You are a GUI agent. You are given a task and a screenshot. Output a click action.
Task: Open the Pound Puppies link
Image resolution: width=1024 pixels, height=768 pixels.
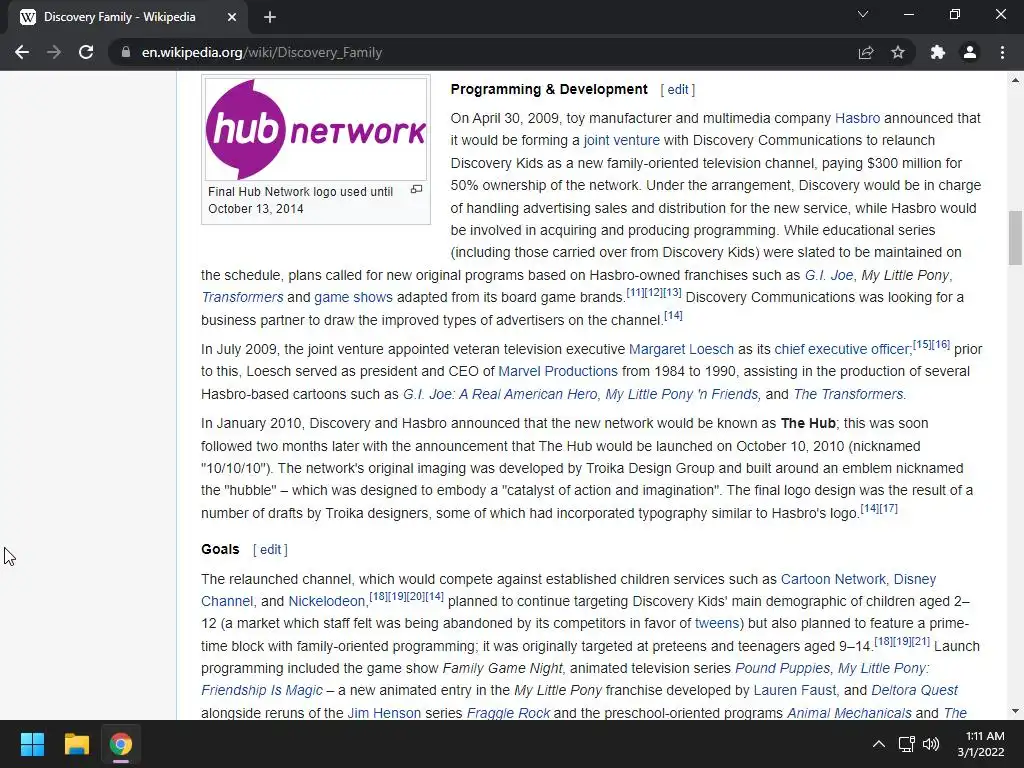click(x=782, y=669)
